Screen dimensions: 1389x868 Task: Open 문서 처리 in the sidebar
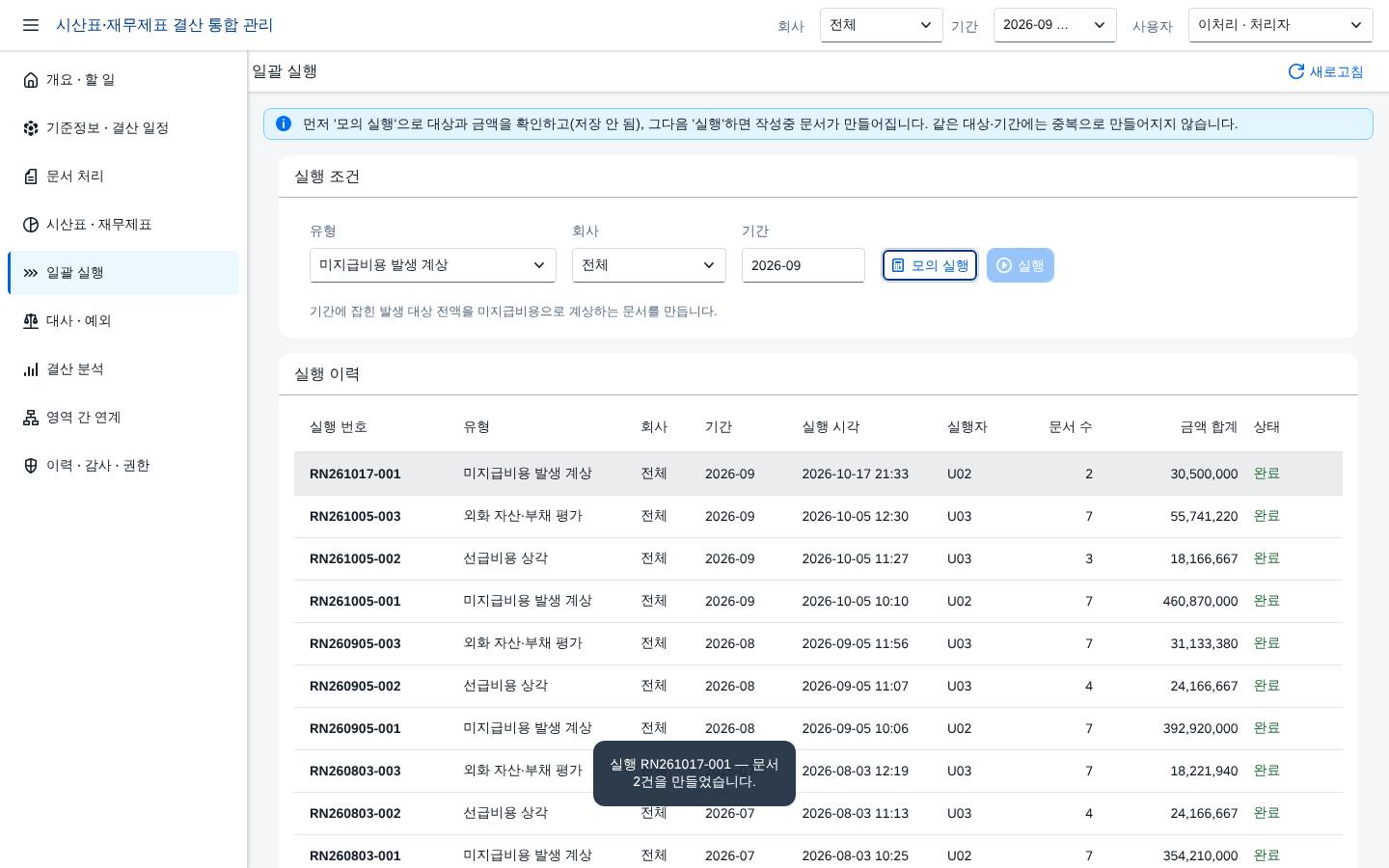[x=123, y=176]
